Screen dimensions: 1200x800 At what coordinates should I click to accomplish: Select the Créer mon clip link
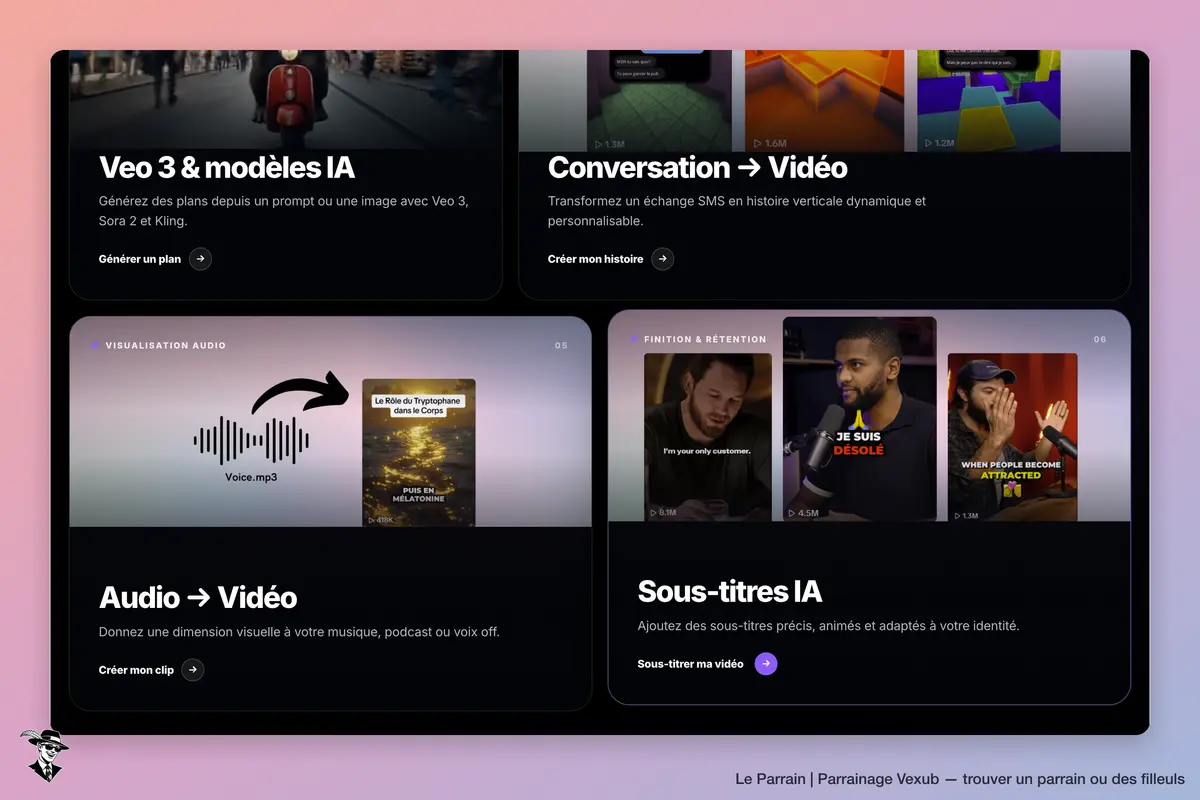click(136, 670)
